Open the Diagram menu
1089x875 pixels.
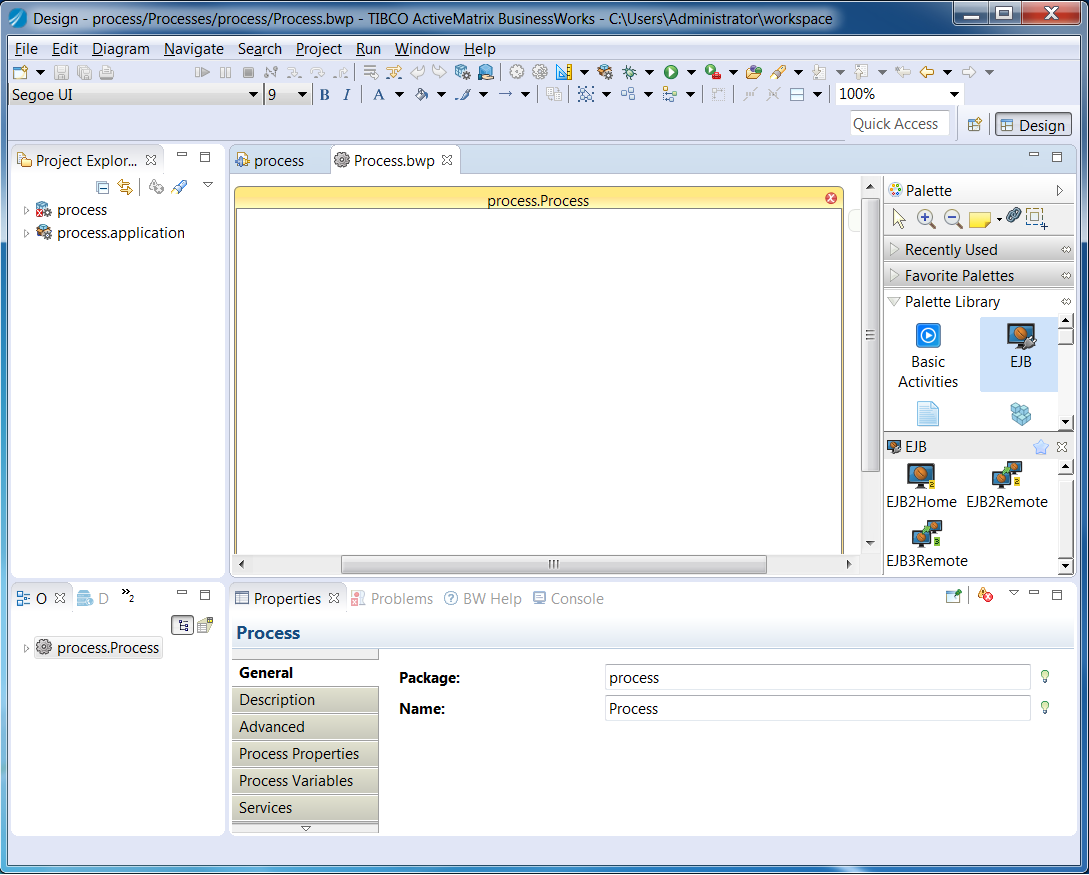coord(121,49)
